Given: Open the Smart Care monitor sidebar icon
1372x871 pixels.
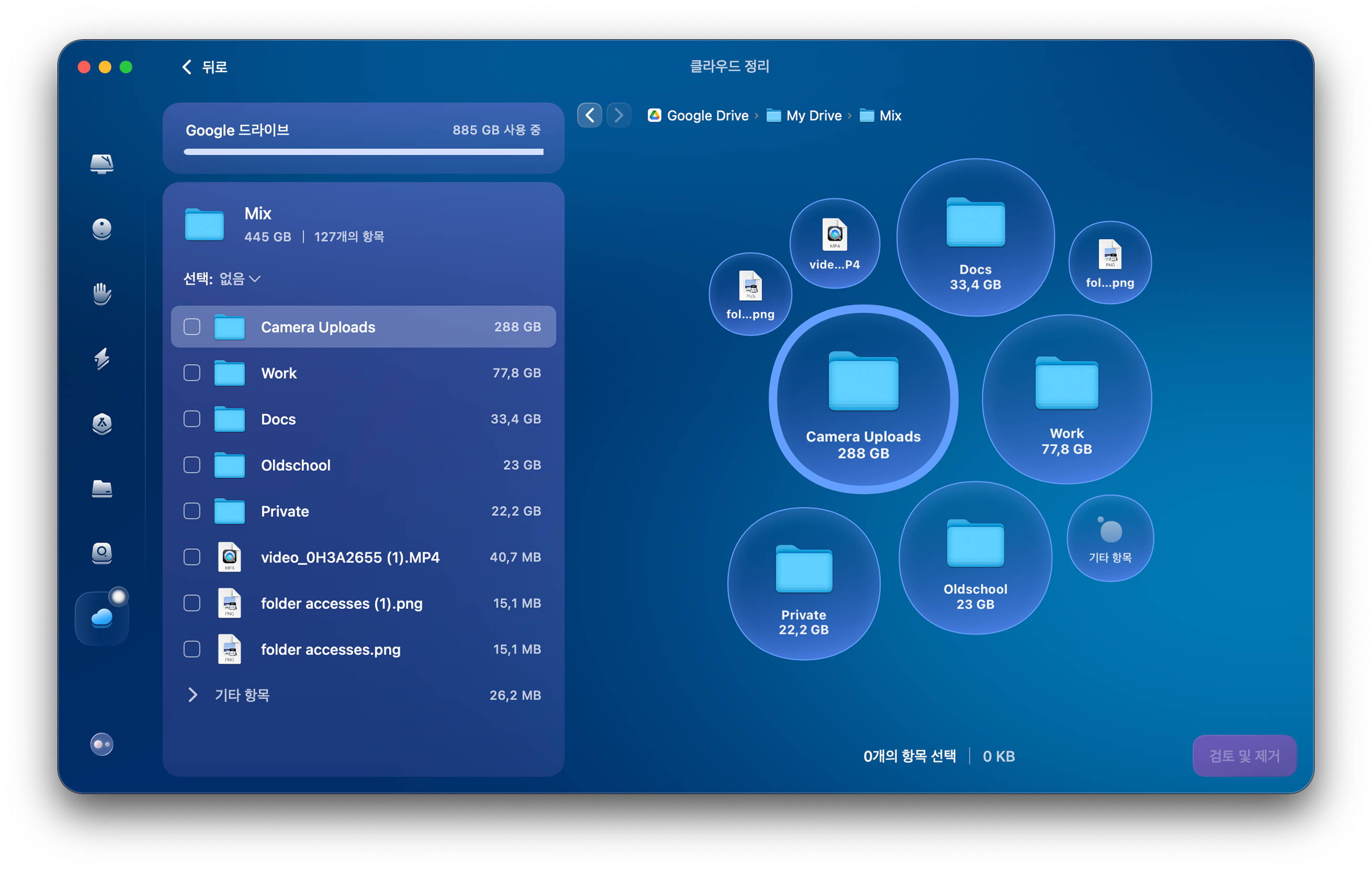Looking at the screenshot, I should pyautogui.click(x=101, y=164).
